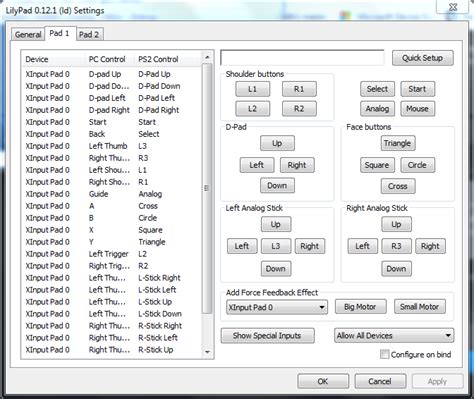Select the Y to Triangle binding row
Image resolution: width=474 pixels, height=399 pixels.
(x=112, y=242)
